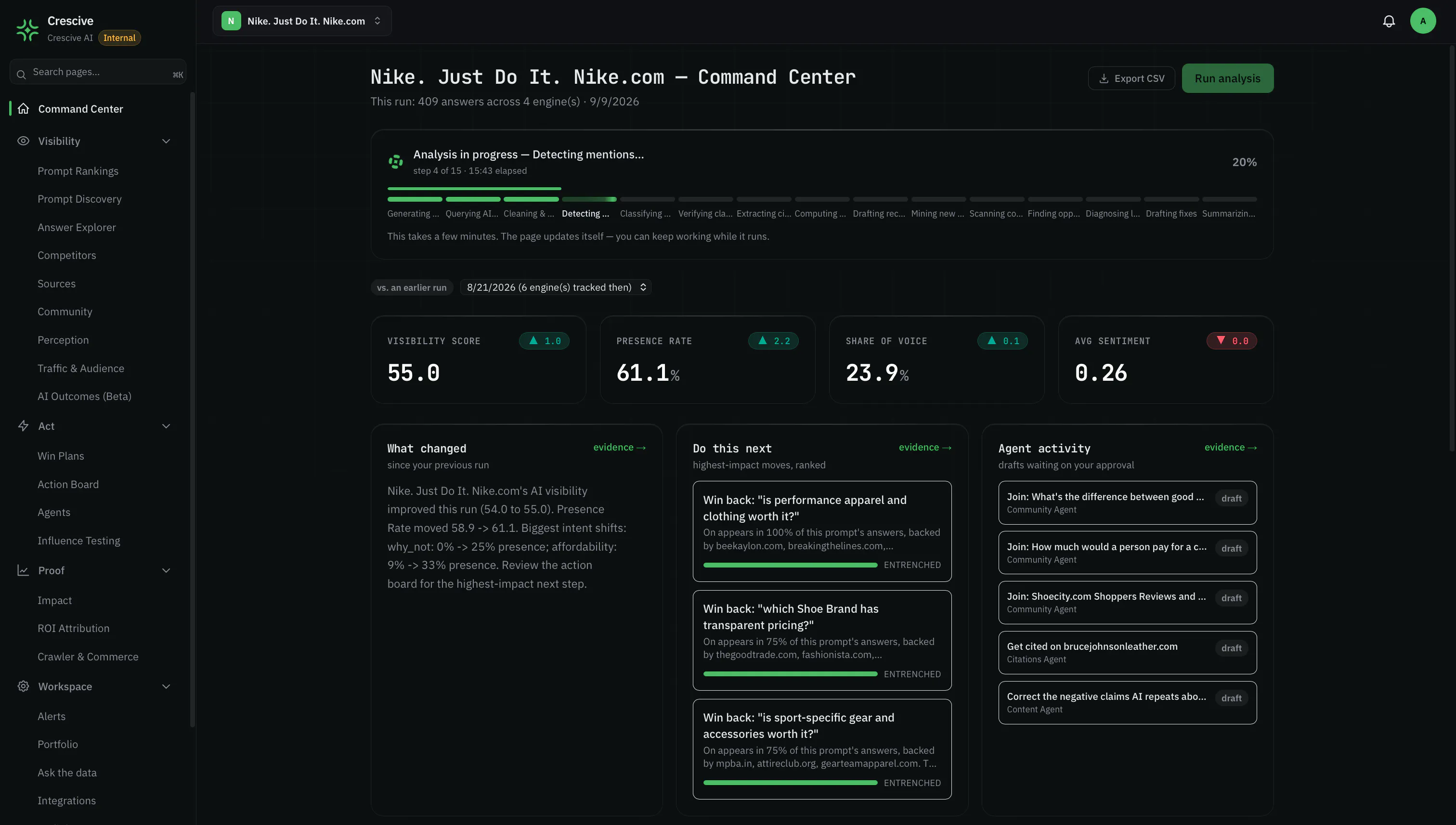Collapse the Workspace section chevron
This screenshot has height=825, width=1456.
(x=166, y=687)
